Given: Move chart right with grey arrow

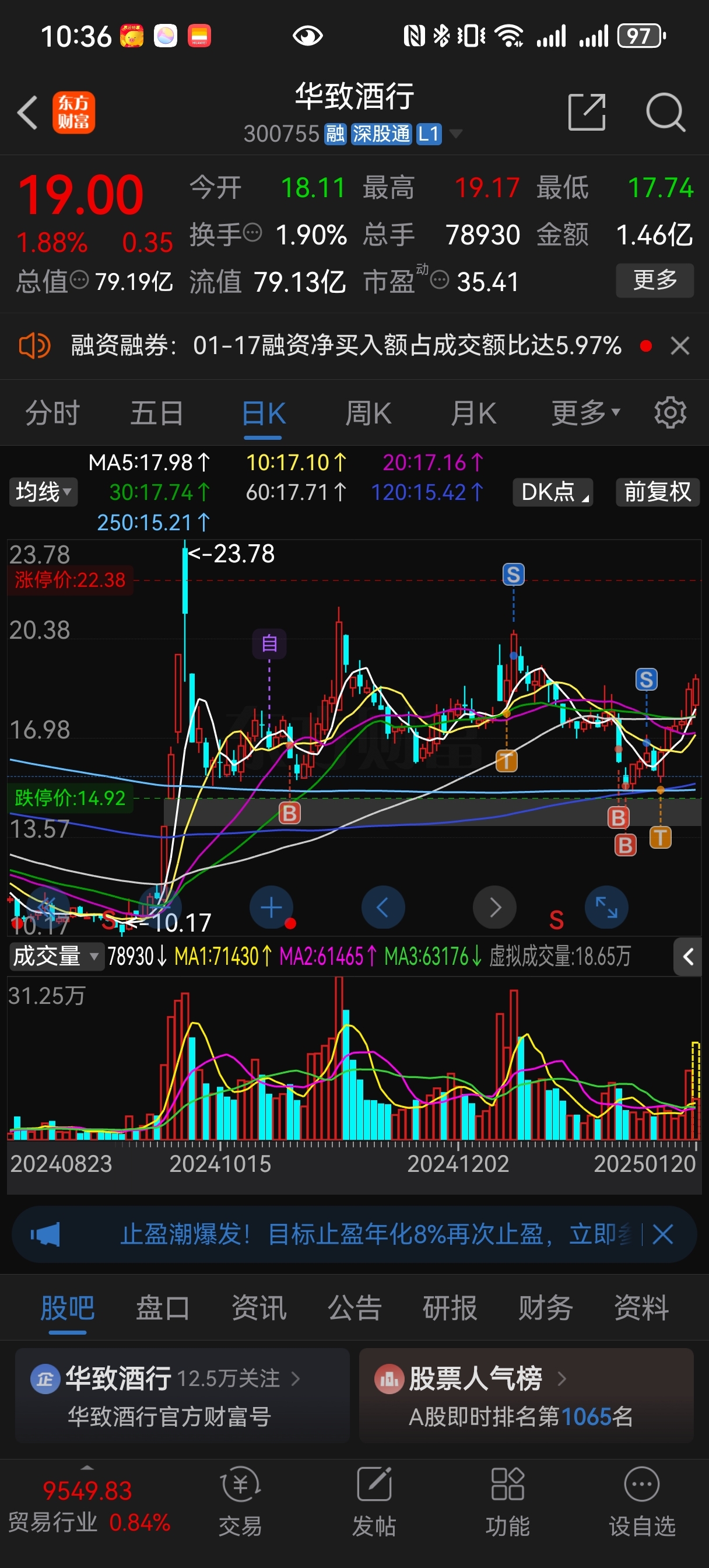Looking at the screenshot, I should [x=495, y=908].
